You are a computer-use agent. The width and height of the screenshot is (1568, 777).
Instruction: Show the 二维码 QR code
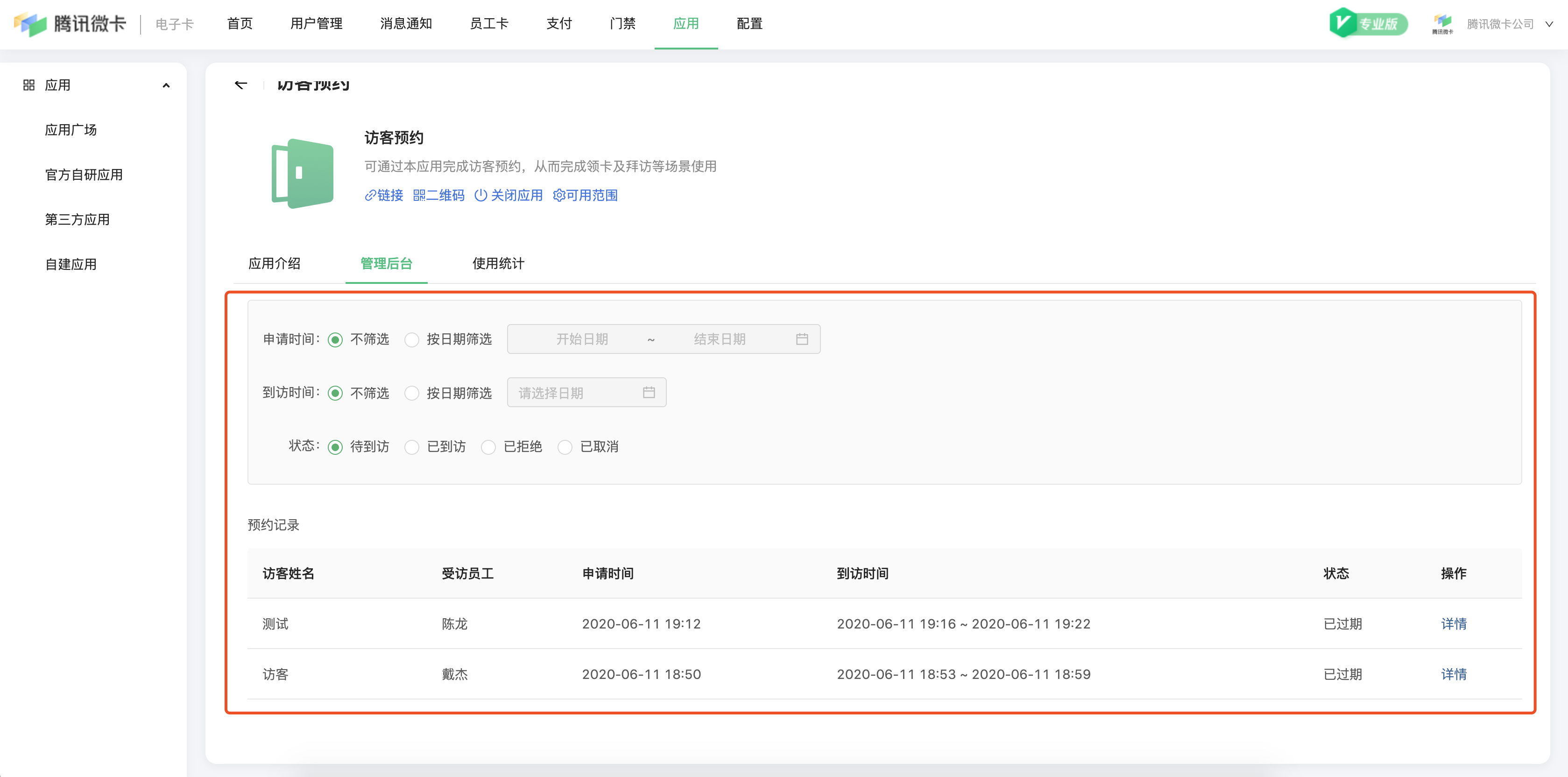pos(438,196)
